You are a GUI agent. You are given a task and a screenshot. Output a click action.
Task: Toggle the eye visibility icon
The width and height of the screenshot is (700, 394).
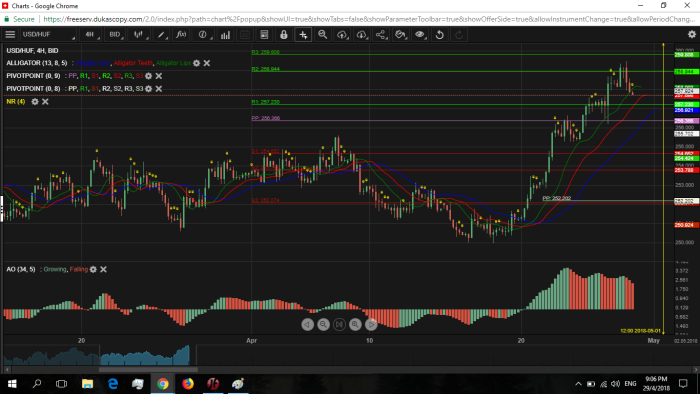(x=420, y=34)
